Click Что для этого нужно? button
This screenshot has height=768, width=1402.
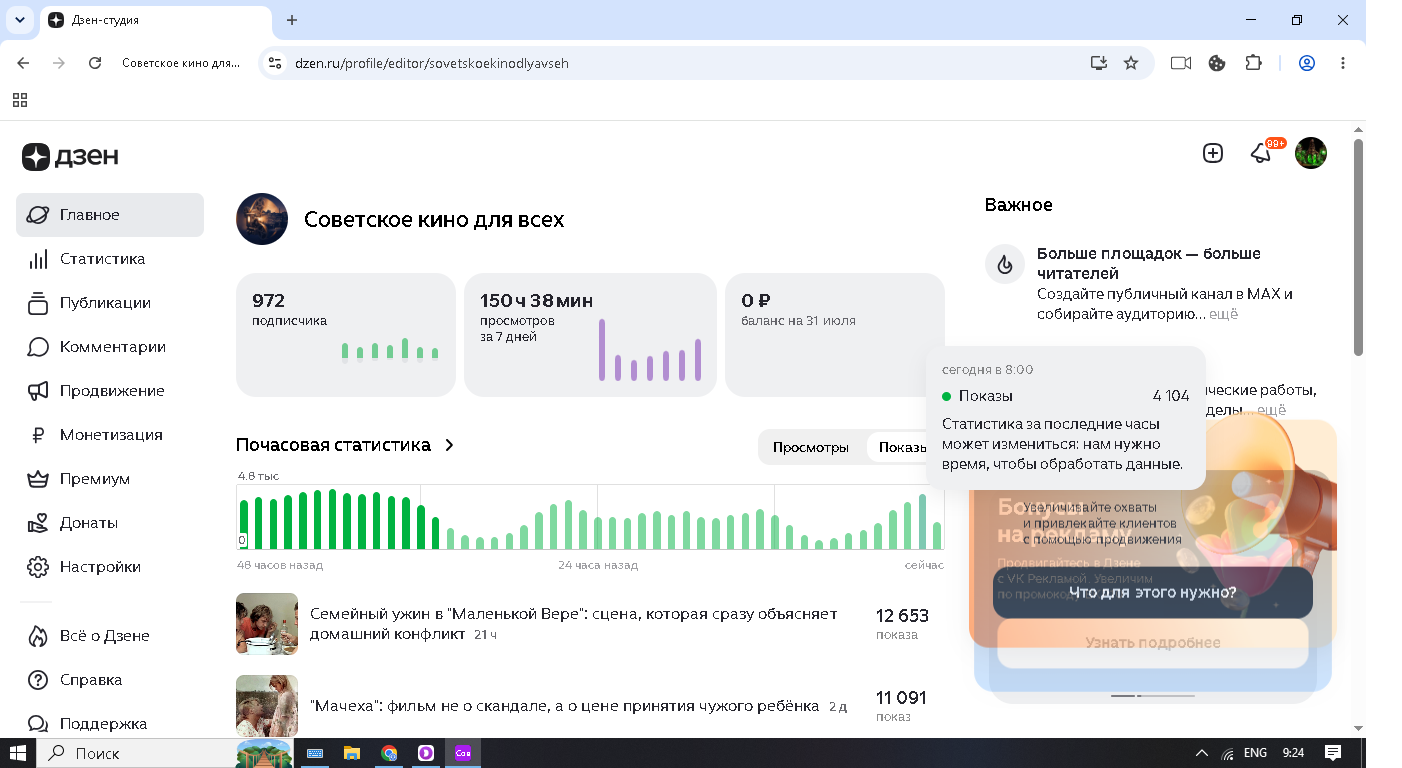pyautogui.click(x=1153, y=593)
